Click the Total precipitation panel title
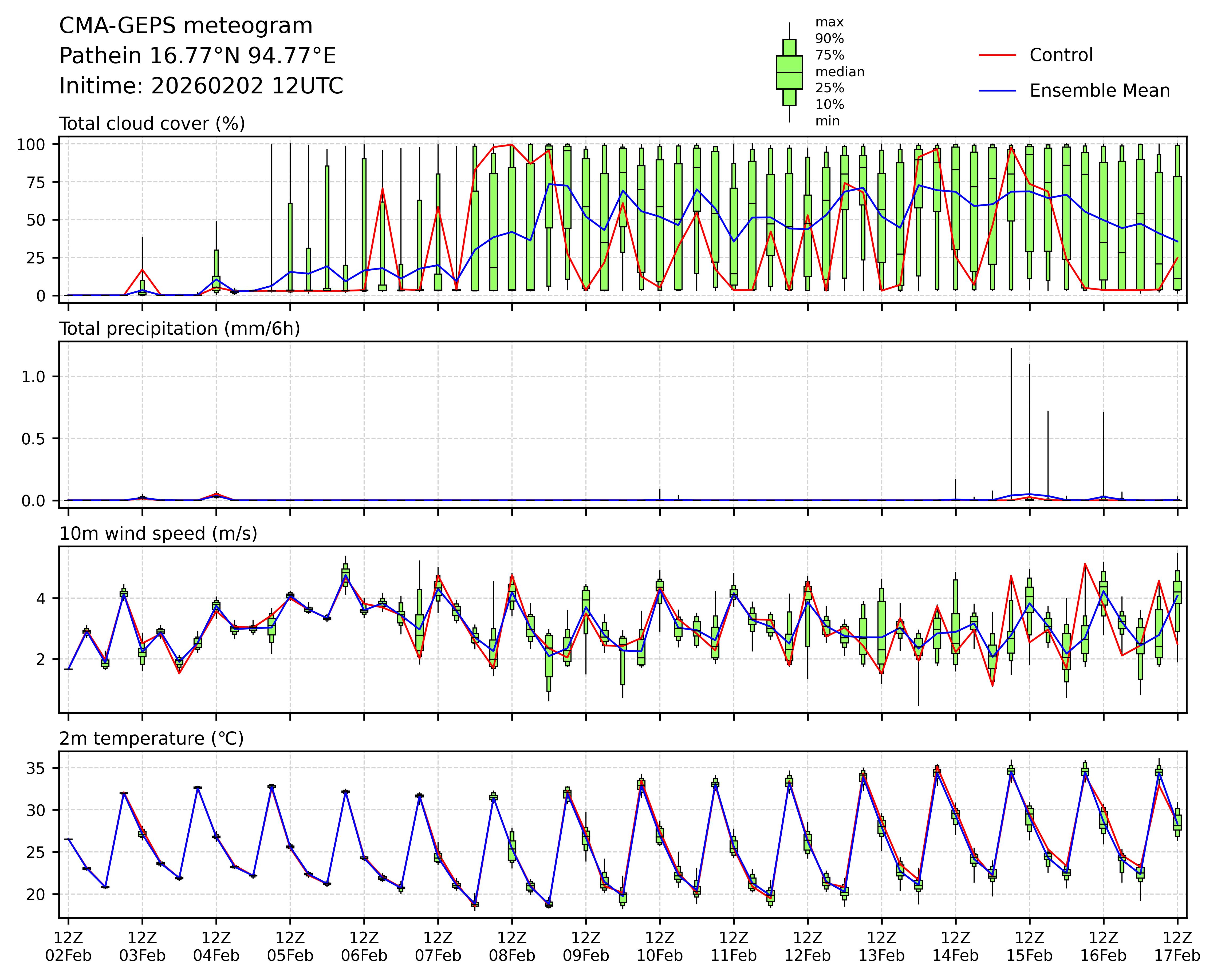The width and height of the screenshot is (1217, 980). pyautogui.click(x=180, y=329)
